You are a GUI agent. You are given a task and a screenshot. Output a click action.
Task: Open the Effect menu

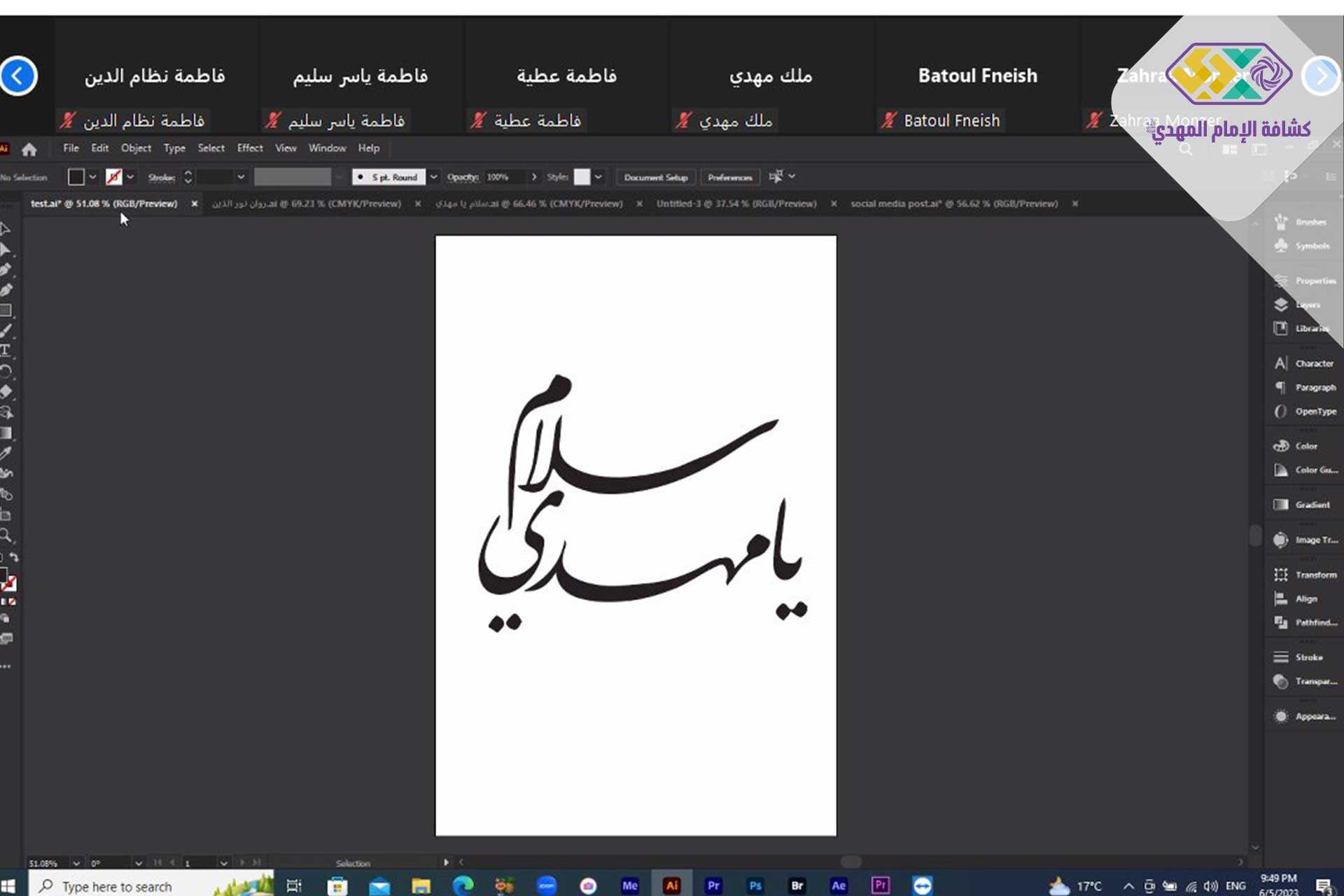pos(249,148)
